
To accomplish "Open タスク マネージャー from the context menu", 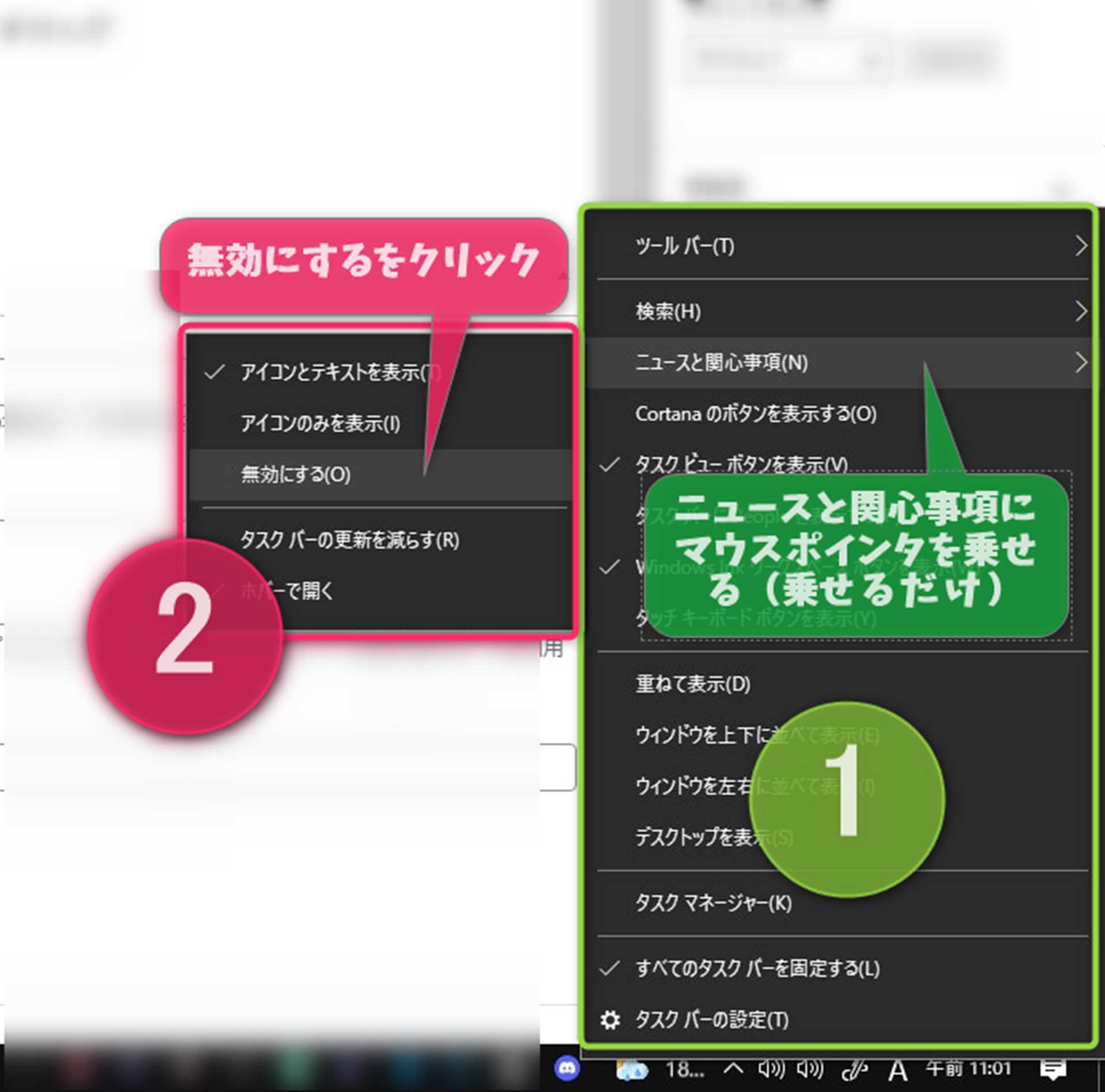I will [713, 903].
